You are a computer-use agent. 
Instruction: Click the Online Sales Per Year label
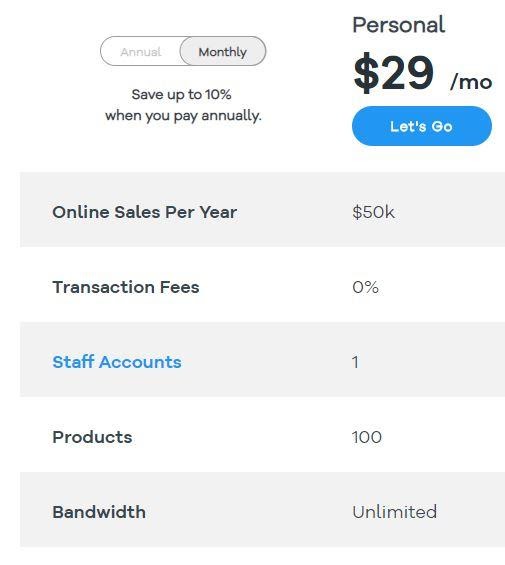145,212
